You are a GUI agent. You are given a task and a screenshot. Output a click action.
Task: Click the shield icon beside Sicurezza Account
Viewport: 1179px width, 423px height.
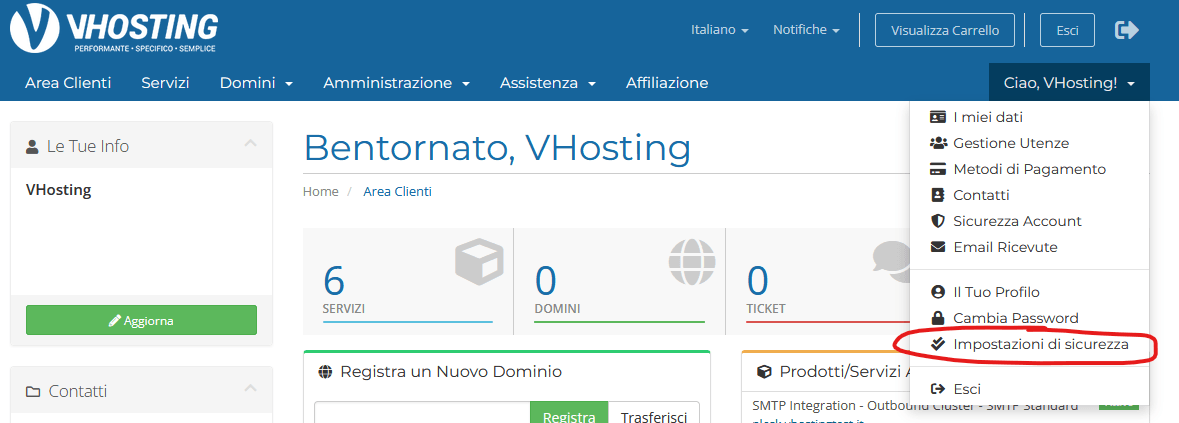click(937, 221)
